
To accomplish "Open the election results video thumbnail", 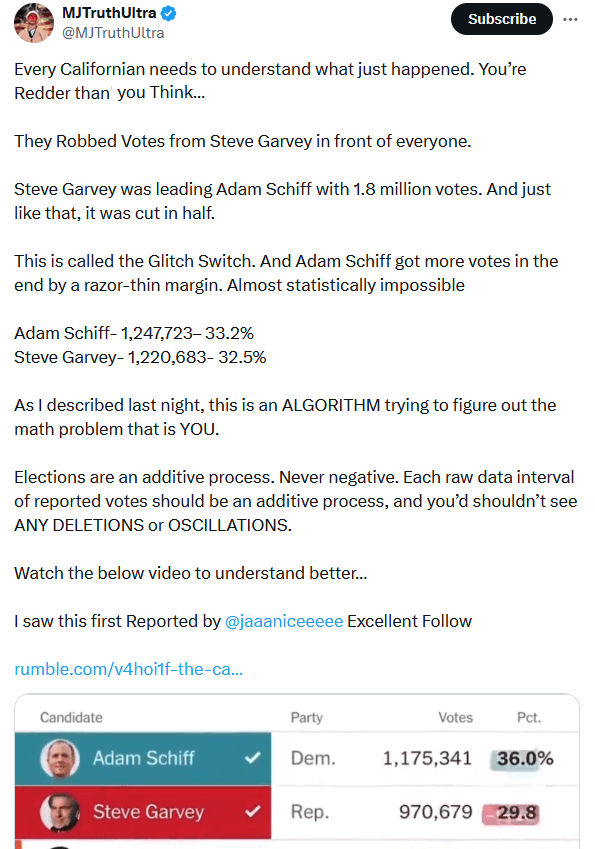I will (x=297, y=771).
